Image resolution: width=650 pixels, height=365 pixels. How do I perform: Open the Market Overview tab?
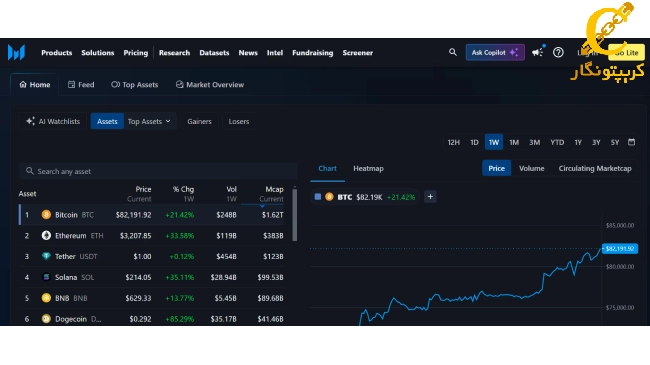(x=210, y=85)
